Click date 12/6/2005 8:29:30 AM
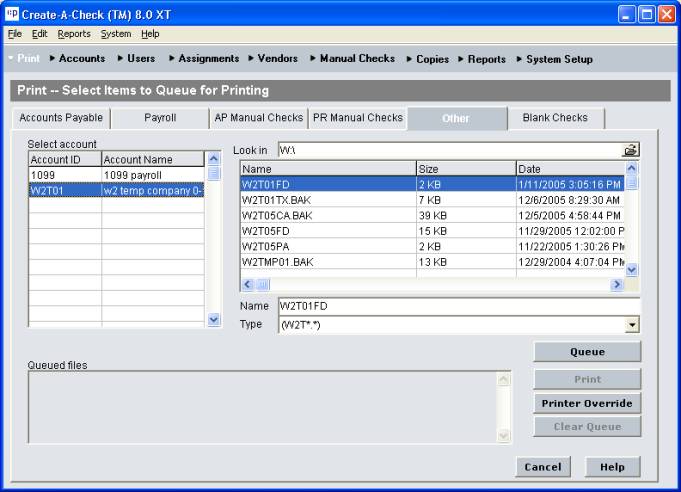The height and width of the screenshot is (492, 681). (569, 200)
